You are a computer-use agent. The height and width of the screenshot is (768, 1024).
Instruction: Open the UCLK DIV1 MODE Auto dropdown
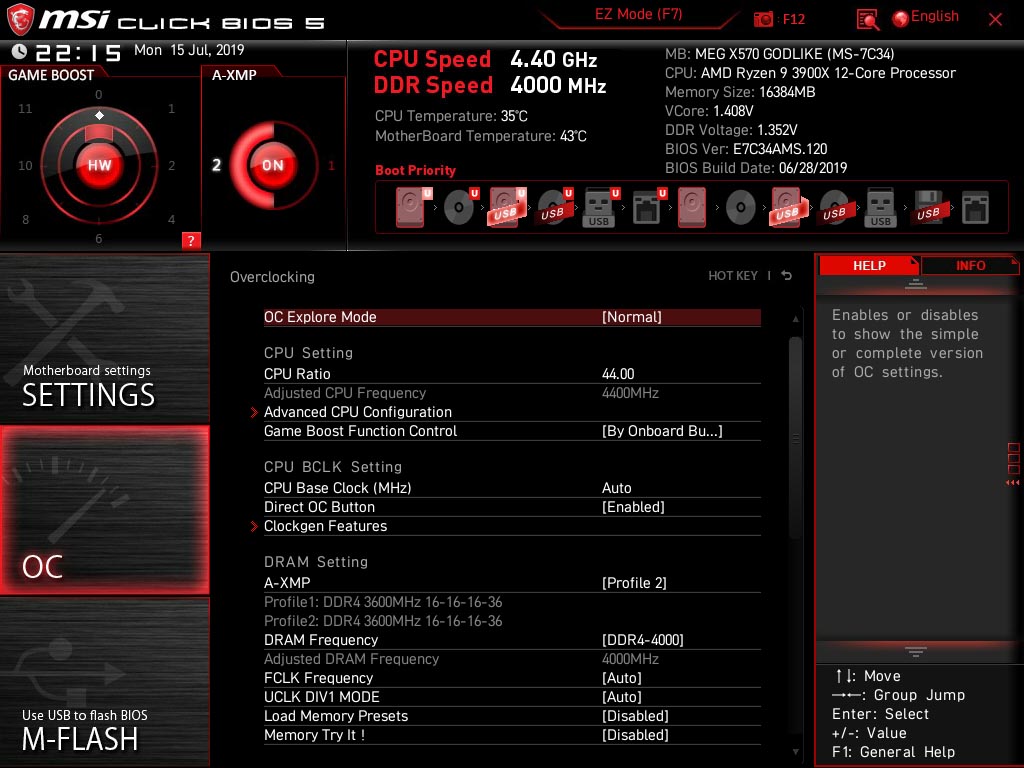click(622, 697)
